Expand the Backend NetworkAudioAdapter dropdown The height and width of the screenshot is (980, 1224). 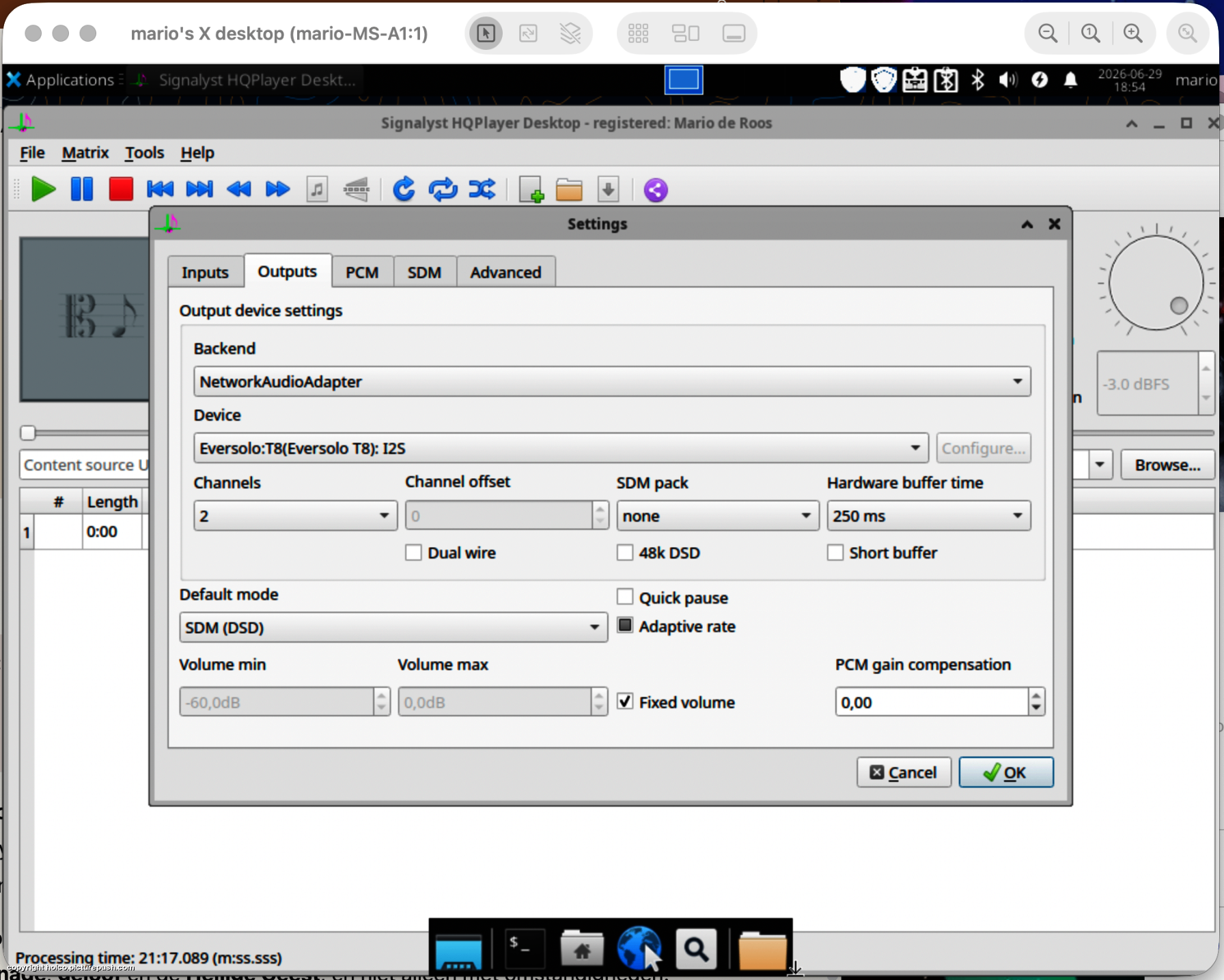tap(612, 381)
